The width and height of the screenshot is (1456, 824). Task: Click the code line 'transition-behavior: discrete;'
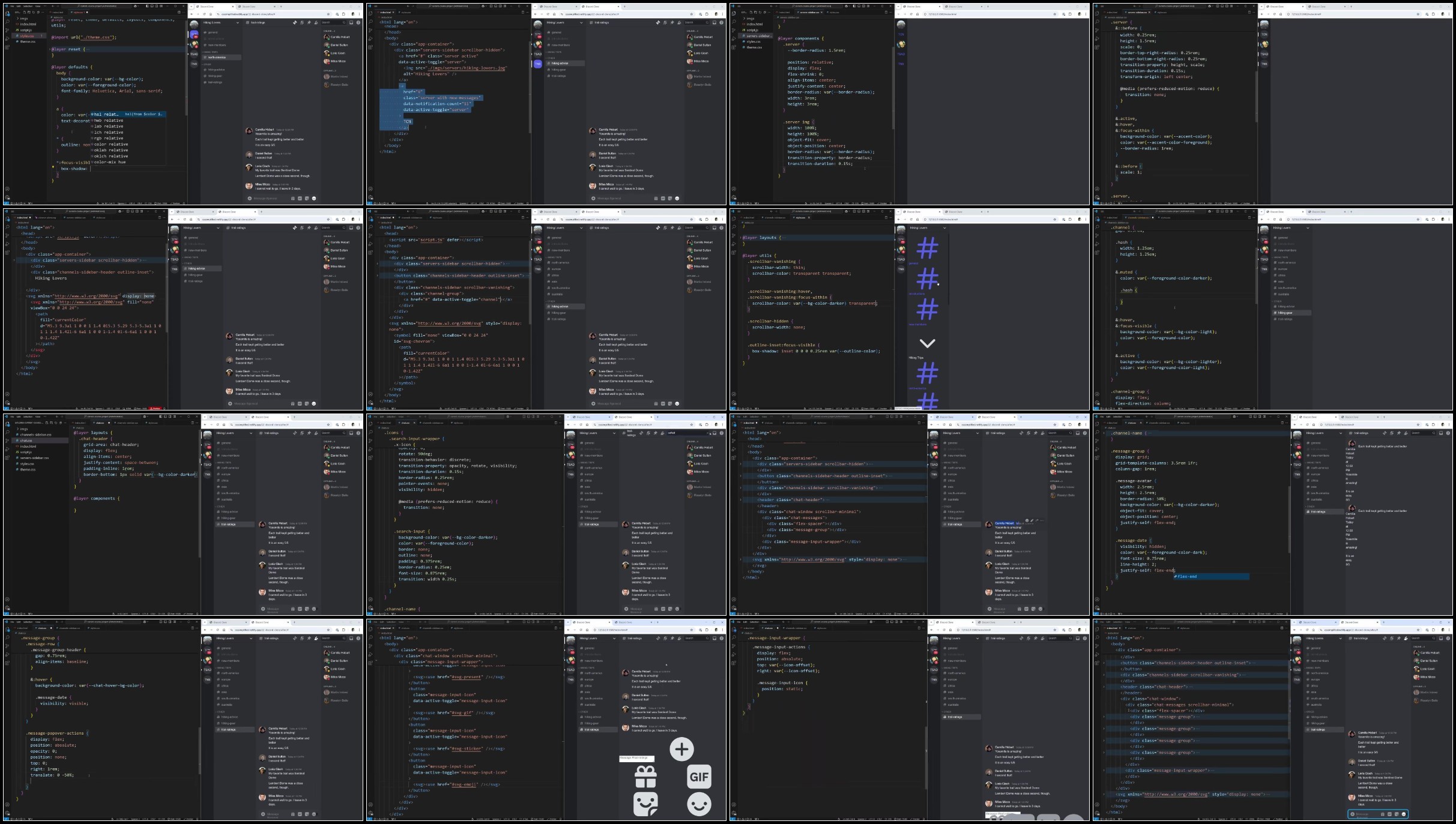tap(433, 460)
